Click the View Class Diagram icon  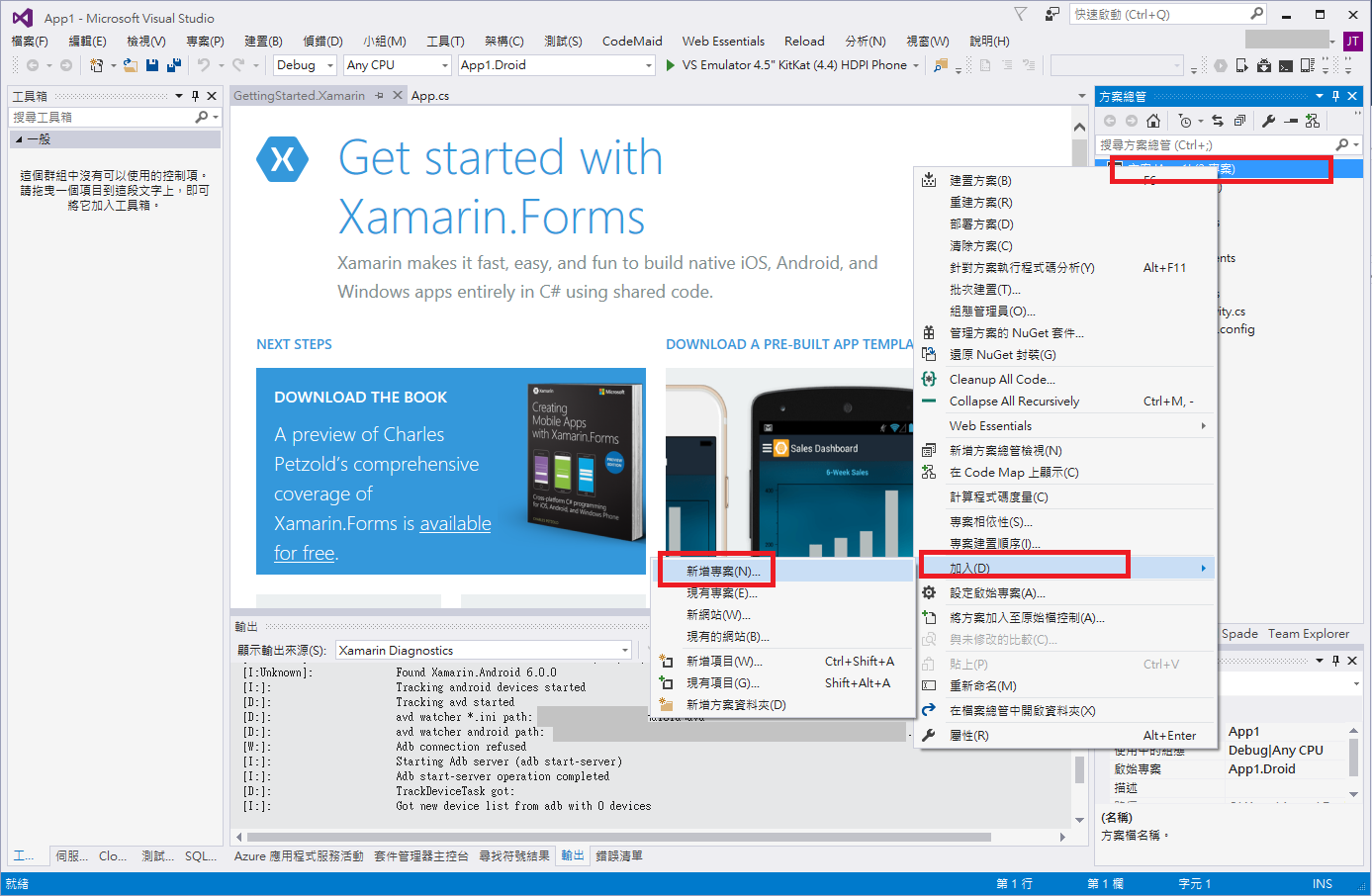[1313, 121]
